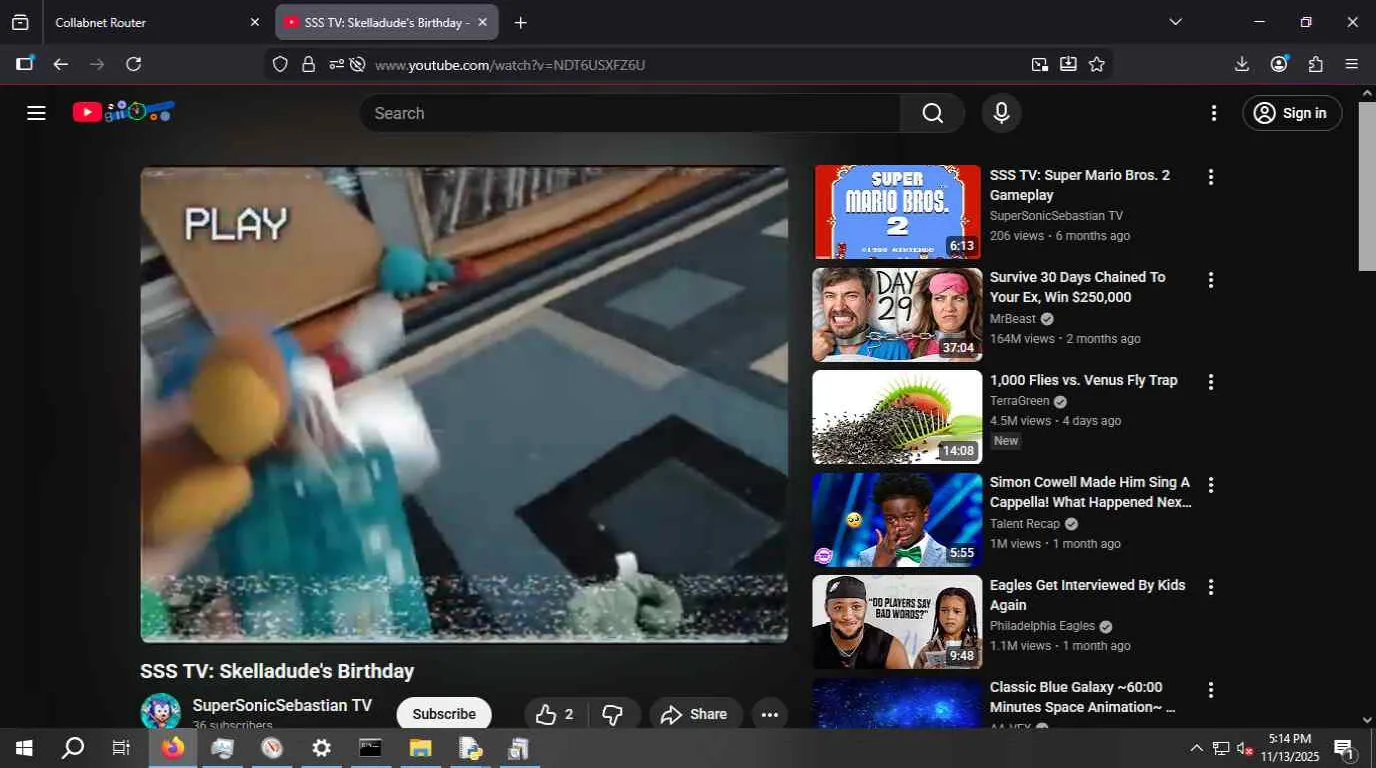1376x768 pixels.
Task: View site security padlock information
Action: [x=308, y=64]
